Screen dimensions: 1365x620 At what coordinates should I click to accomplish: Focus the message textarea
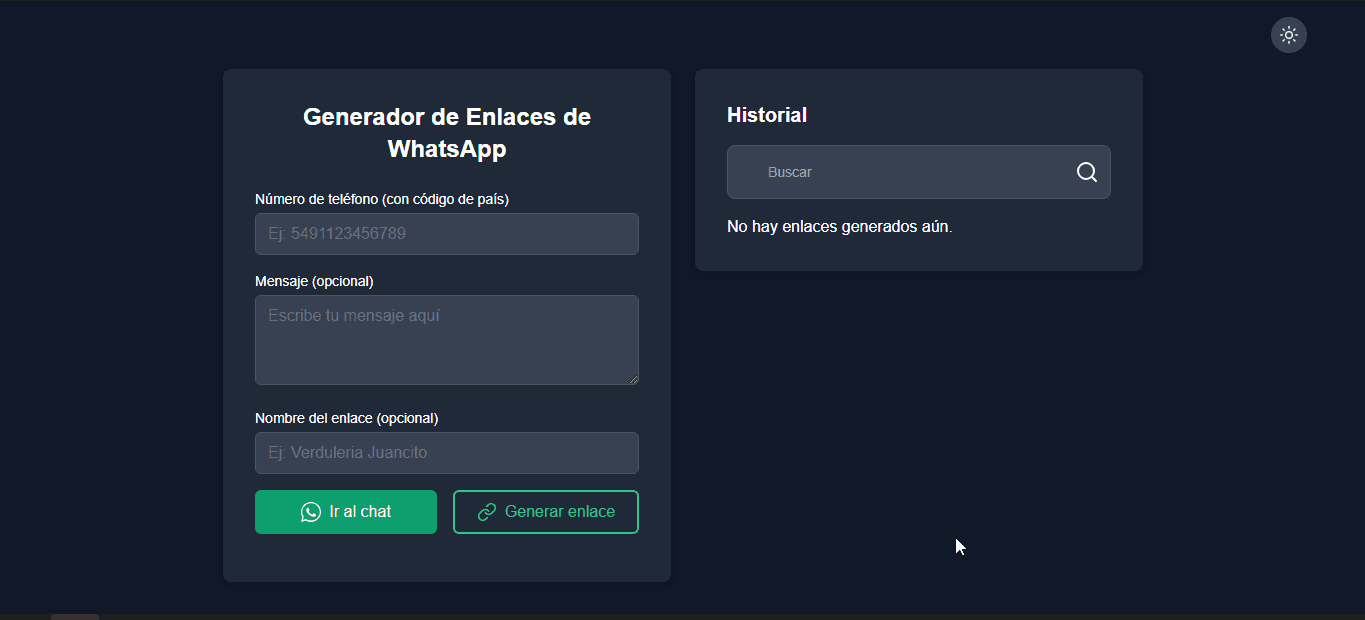click(x=447, y=340)
